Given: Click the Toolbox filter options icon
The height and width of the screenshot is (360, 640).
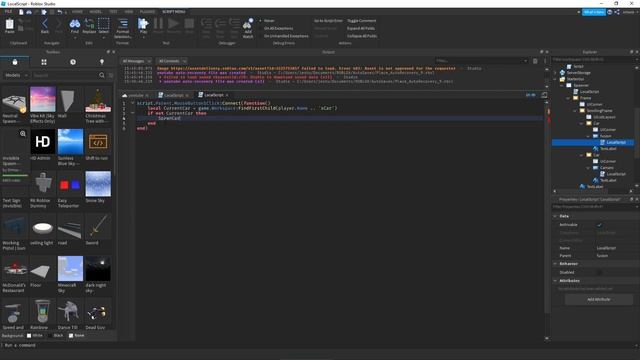Looking at the screenshot, I should click(111, 75).
